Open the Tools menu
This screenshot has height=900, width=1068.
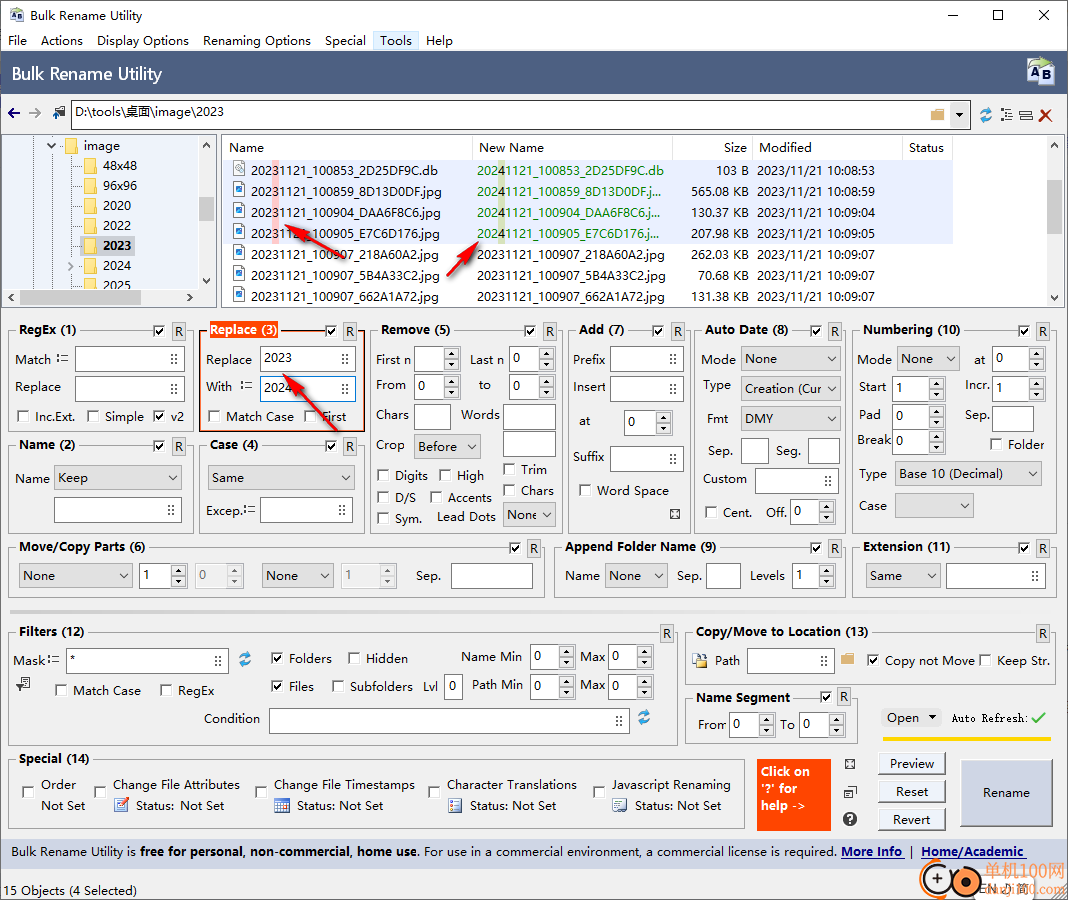click(x=396, y=41)
